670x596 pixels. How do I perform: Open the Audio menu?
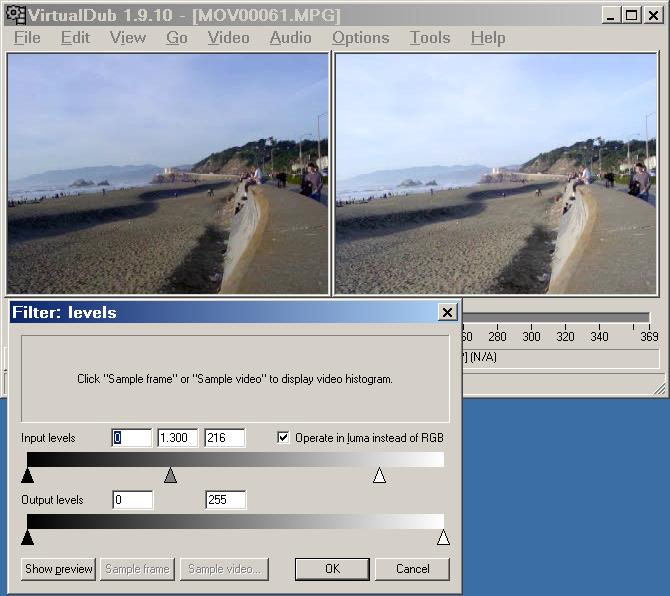click(x=290, y=38)
